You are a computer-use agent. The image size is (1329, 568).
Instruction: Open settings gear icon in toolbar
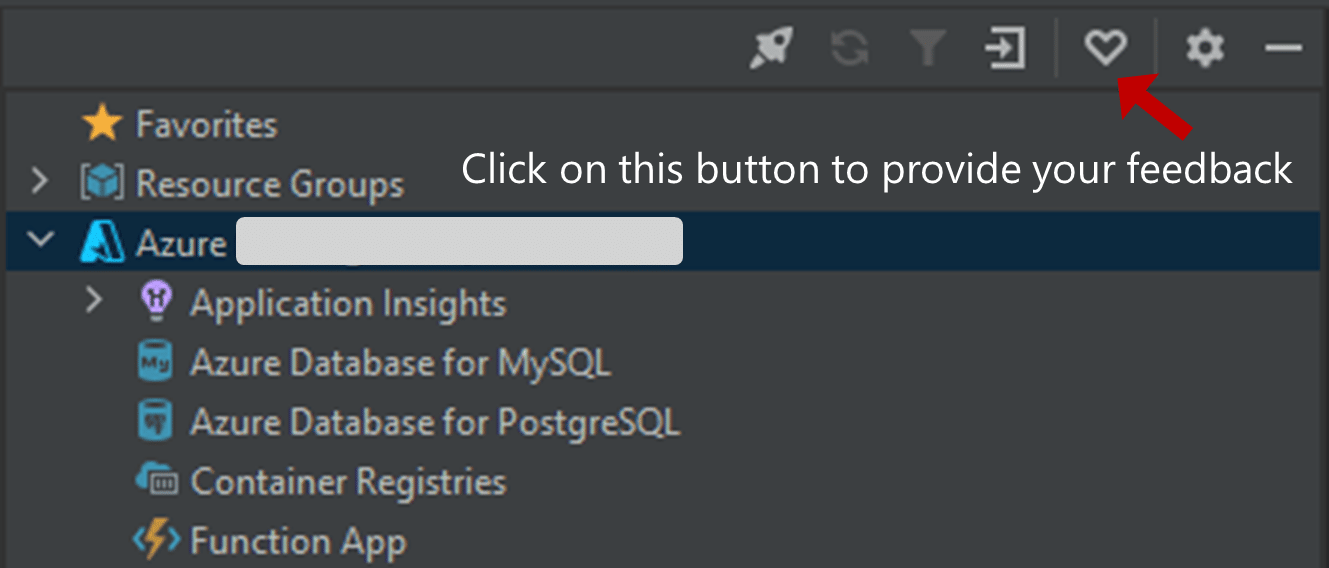[1204, 48]
